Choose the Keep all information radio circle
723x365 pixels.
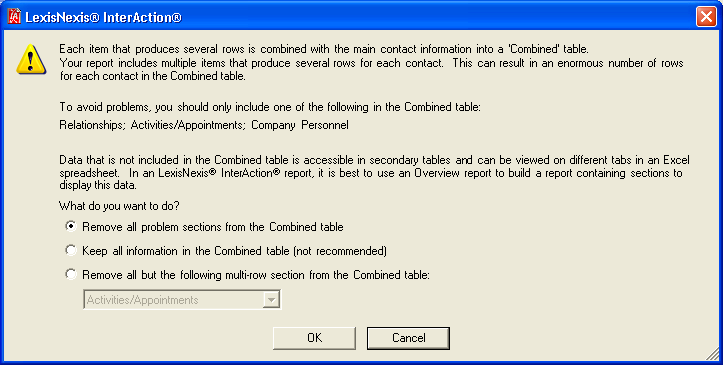pyautogui.click(x=71, y=250)
